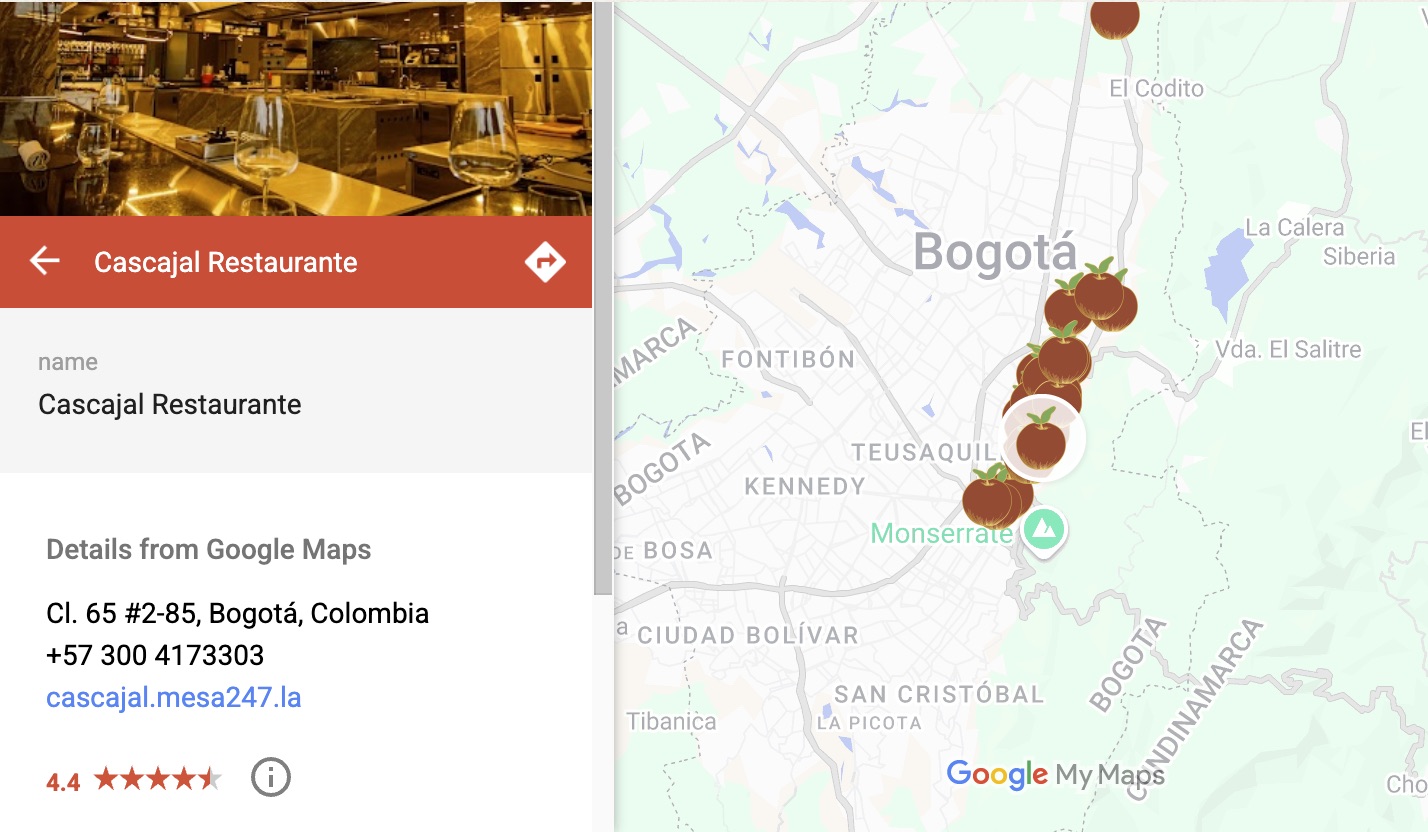Click the phone number +57 300 4173303

pos(155,656)
